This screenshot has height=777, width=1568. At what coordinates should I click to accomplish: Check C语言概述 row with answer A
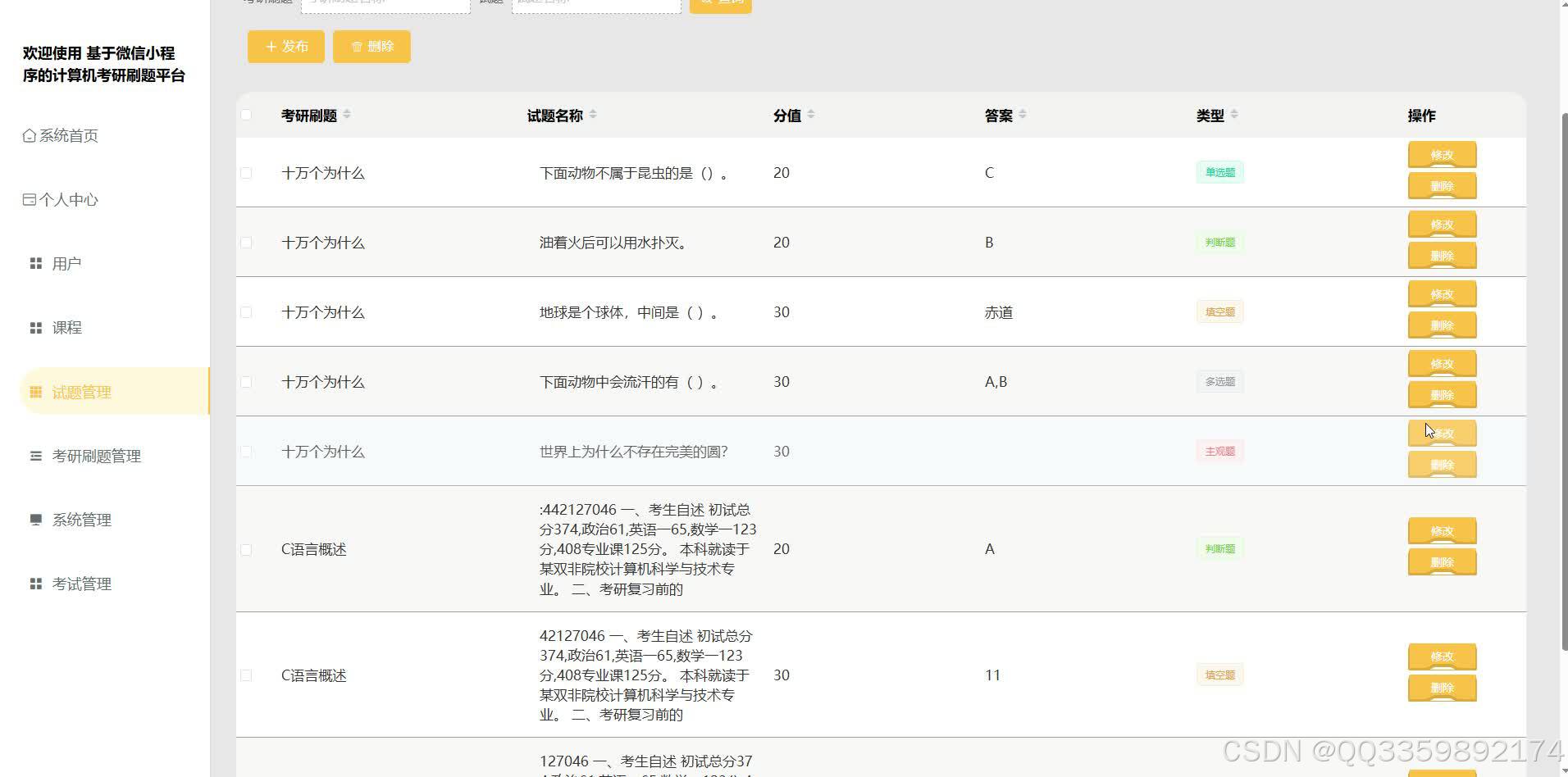[246, 549]
